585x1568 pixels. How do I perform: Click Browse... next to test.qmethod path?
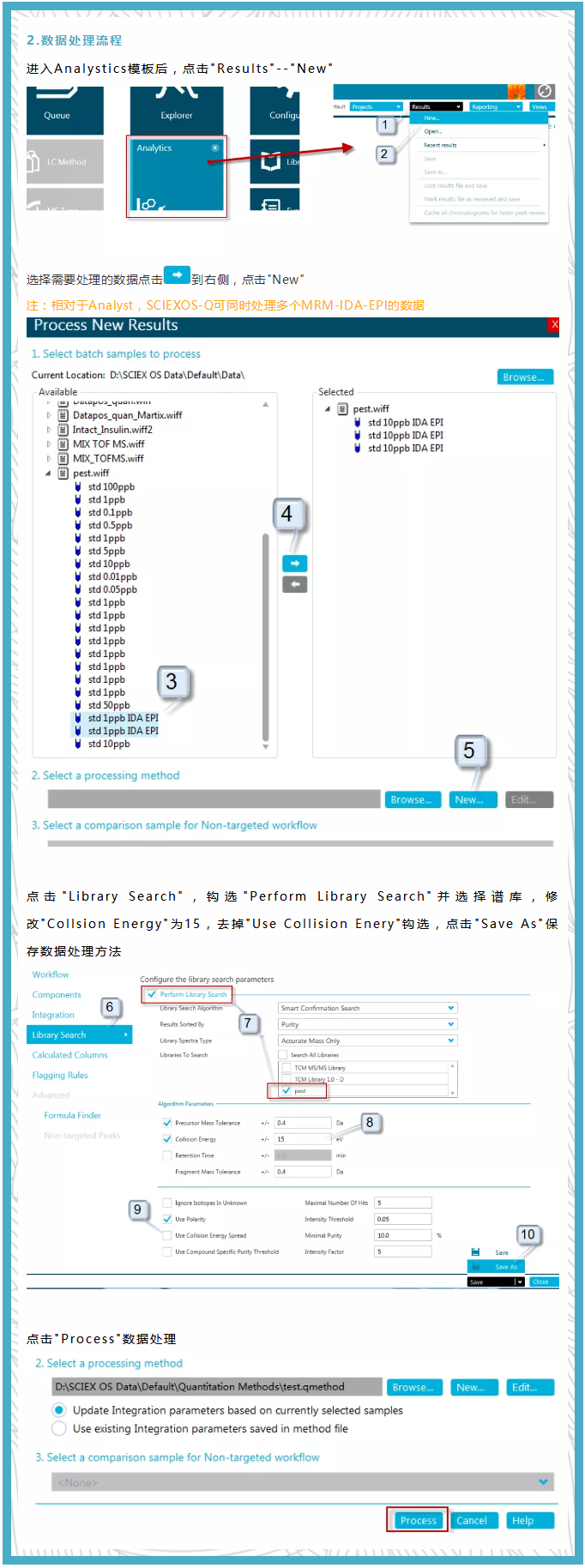pos(413,1387)
